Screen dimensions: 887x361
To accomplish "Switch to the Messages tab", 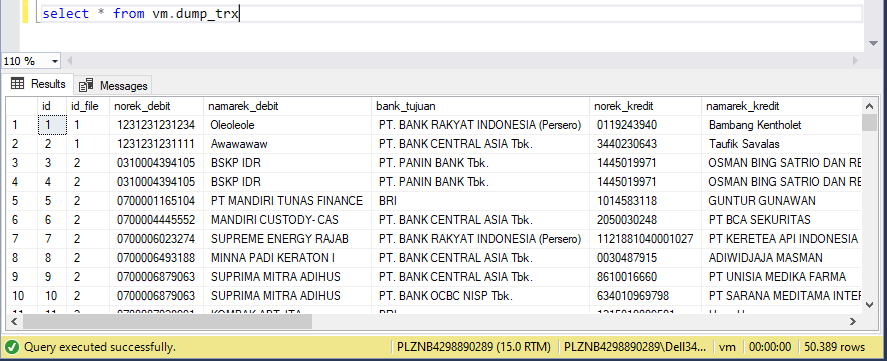I will tap(113, 85).
